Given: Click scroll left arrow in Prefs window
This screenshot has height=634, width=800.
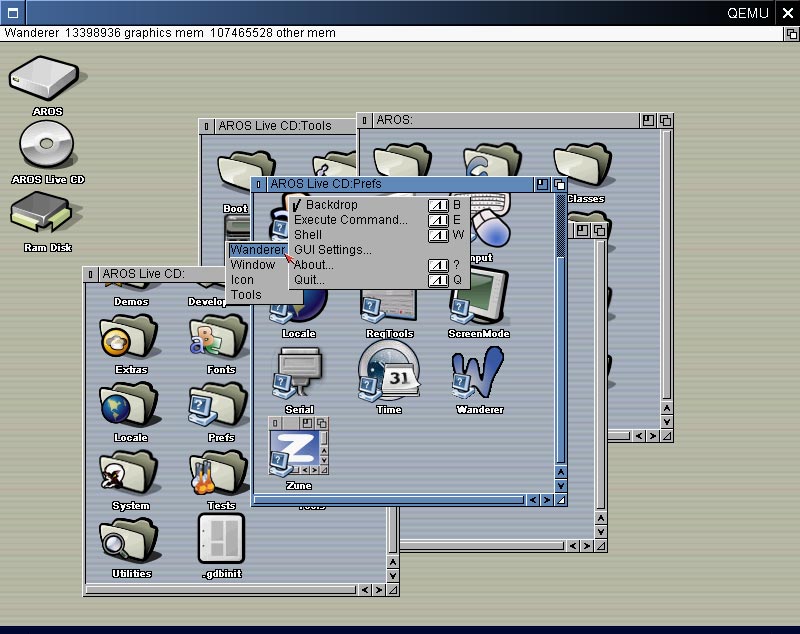Looking at the screenshot, I should tap(533, 500).
